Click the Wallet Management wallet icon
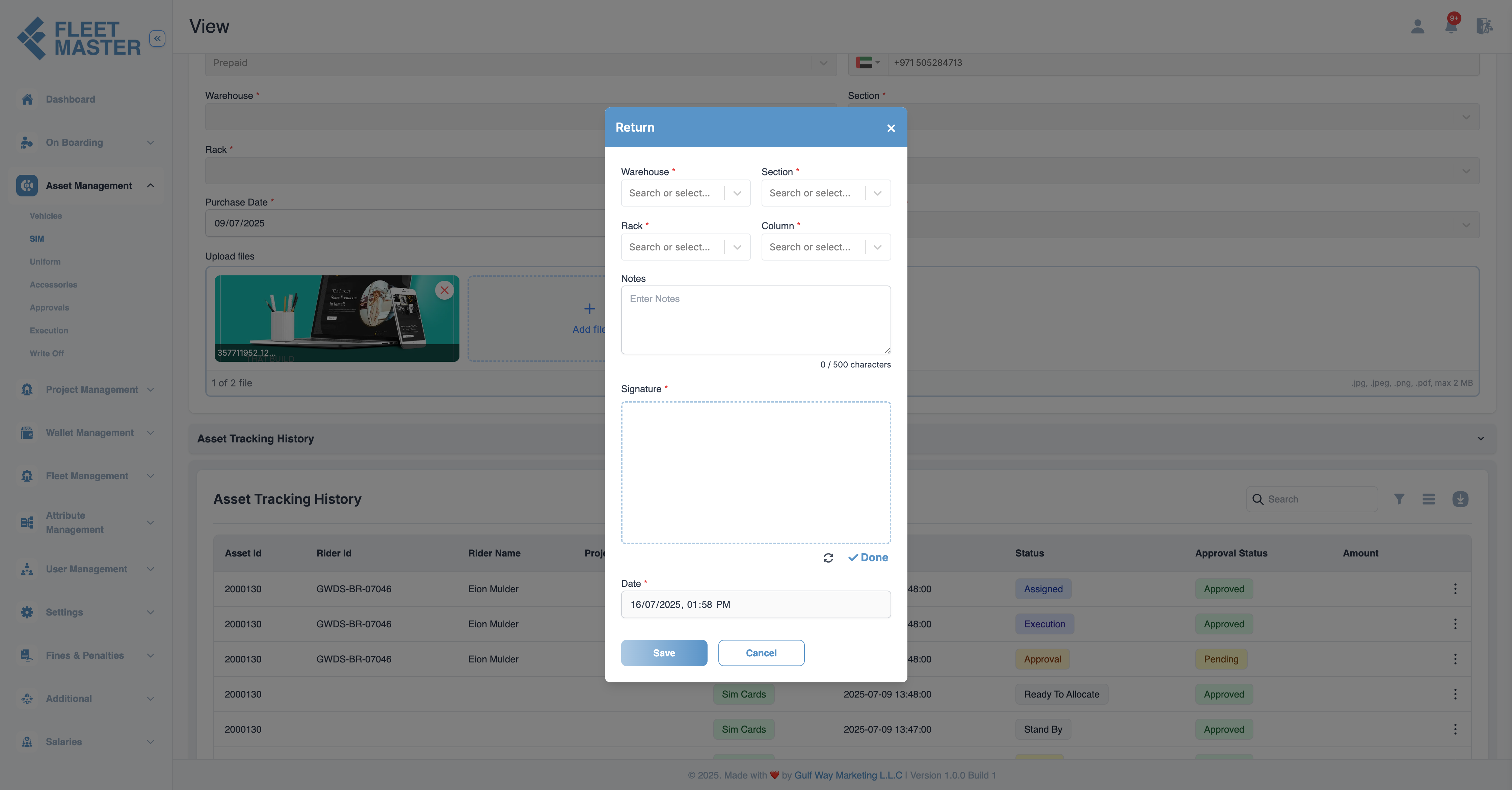 click(x=27, y=433)
